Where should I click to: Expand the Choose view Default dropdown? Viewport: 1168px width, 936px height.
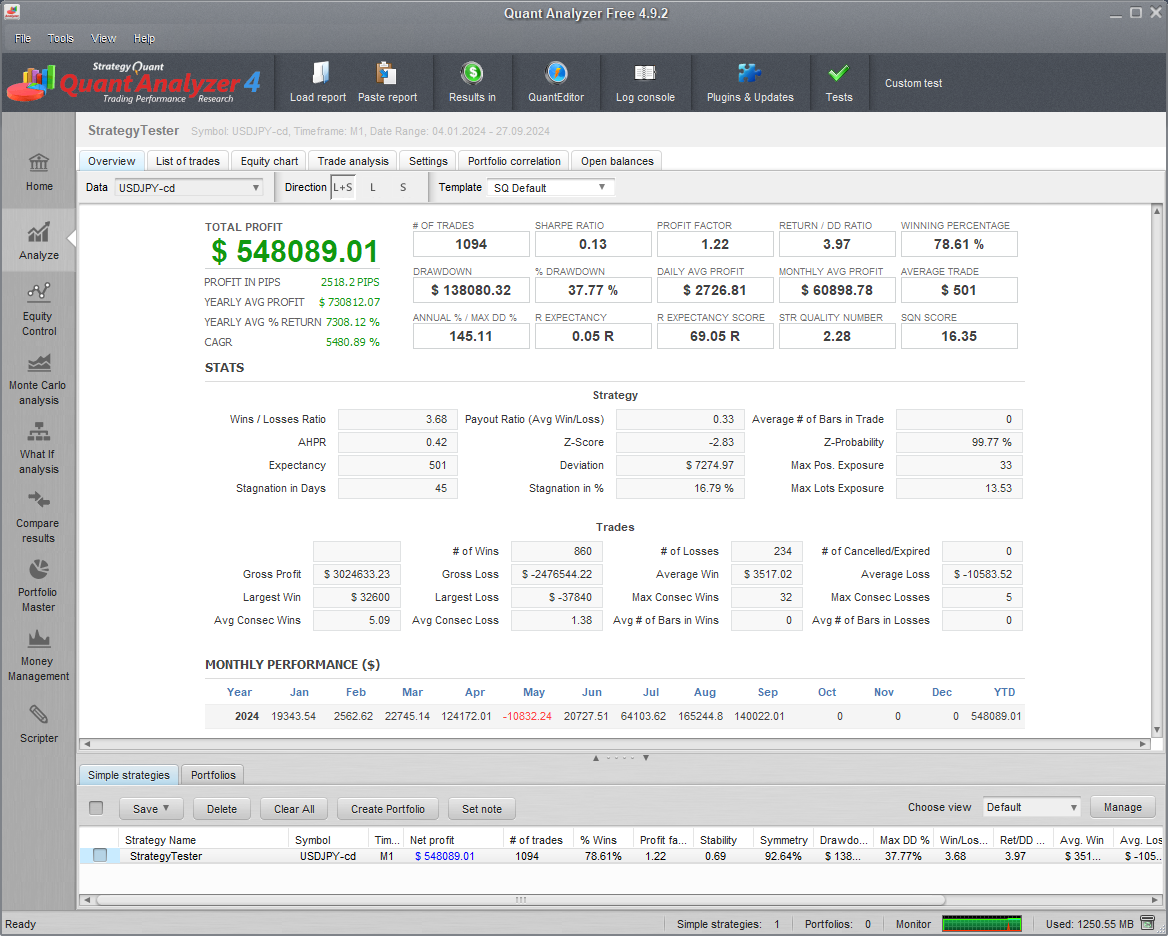[x=1032, y=807]
